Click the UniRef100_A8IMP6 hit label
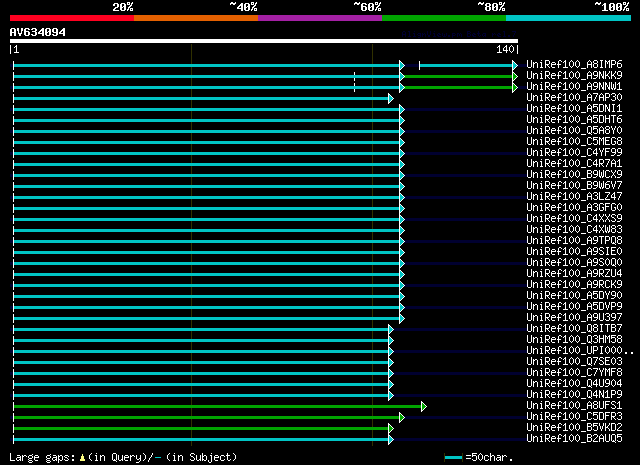Viewport: 640px width, 465px height. pos(574,65)
